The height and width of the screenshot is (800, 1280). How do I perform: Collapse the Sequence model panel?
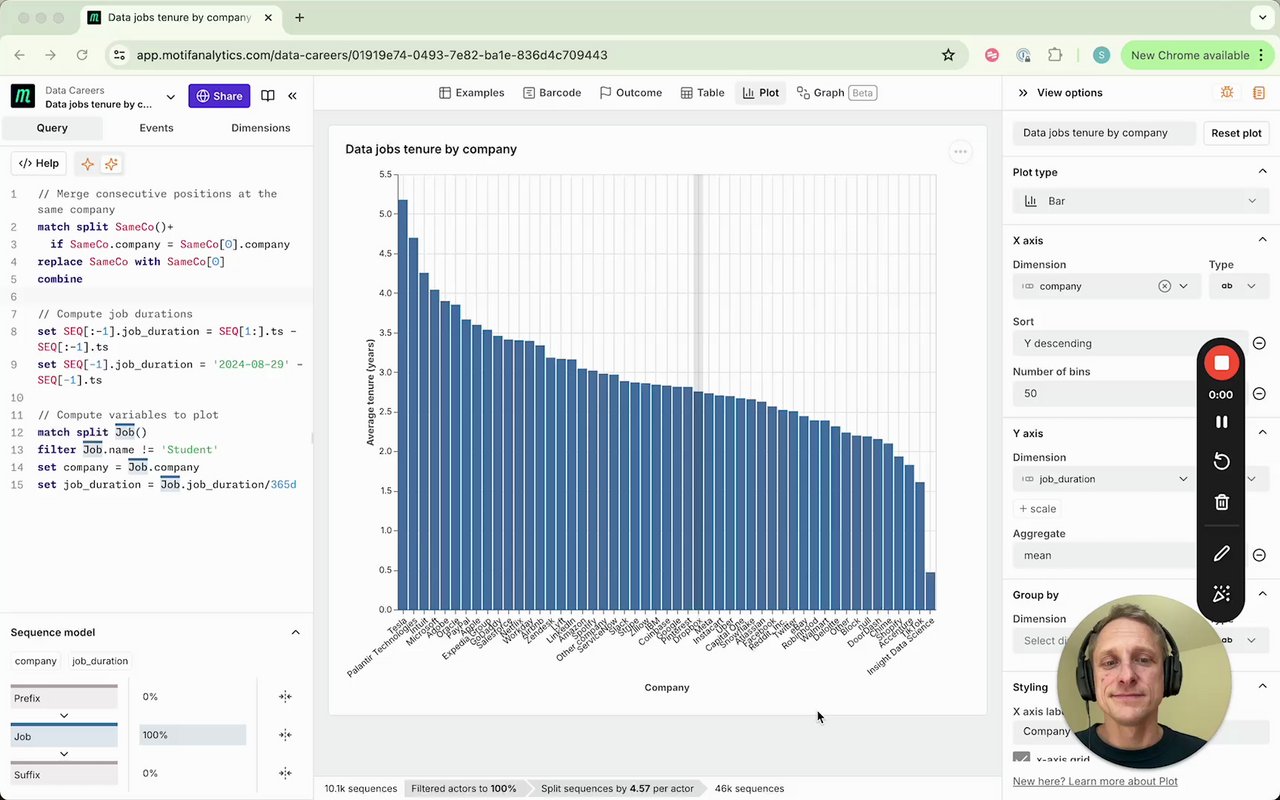[295, 632]
